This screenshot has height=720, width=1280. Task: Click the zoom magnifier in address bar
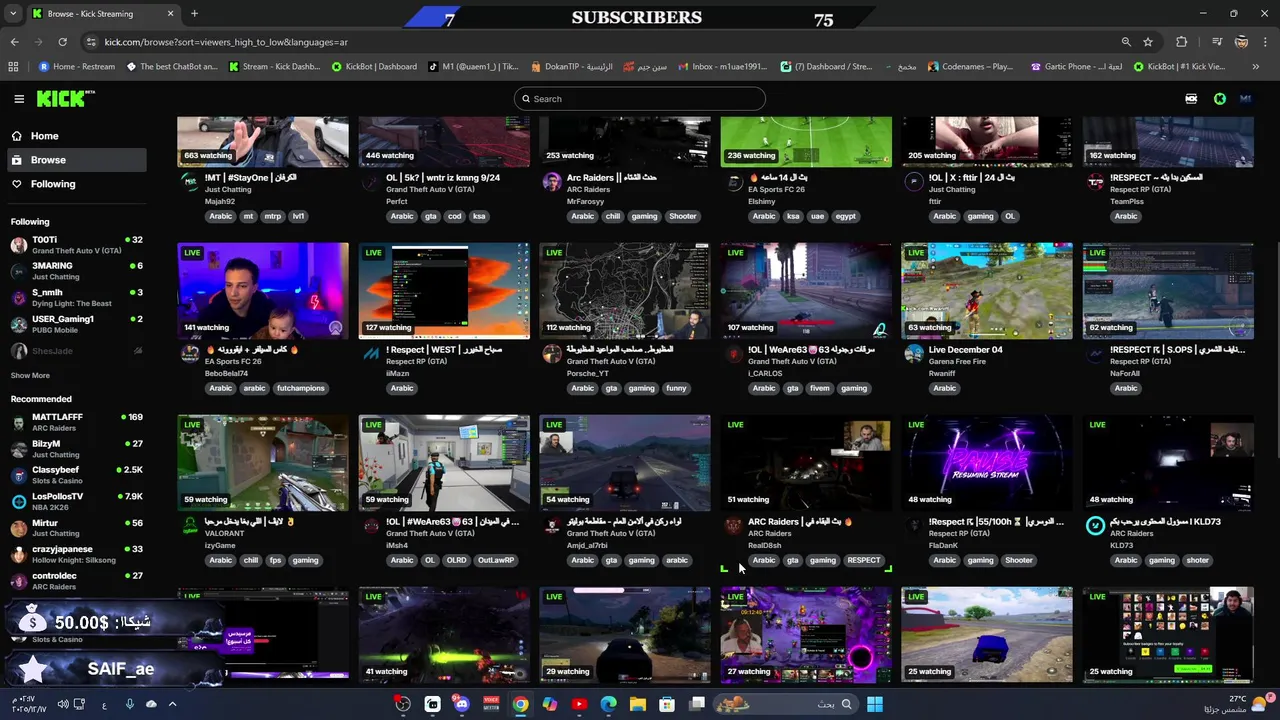[x=1126, y=42]
